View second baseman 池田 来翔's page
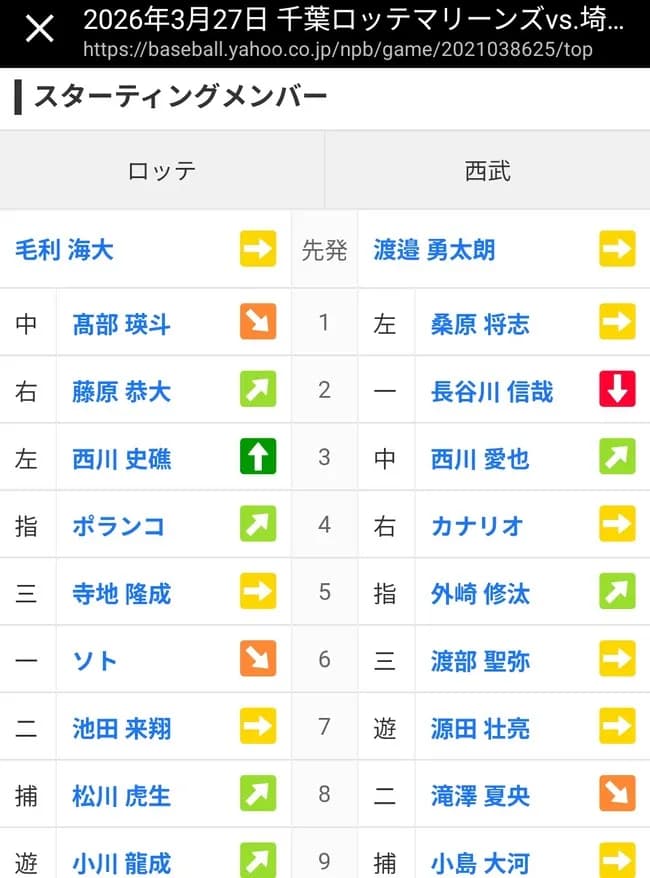Image resolution: width=650 pixels, height=878 pixels. click(x=120, y=728)
